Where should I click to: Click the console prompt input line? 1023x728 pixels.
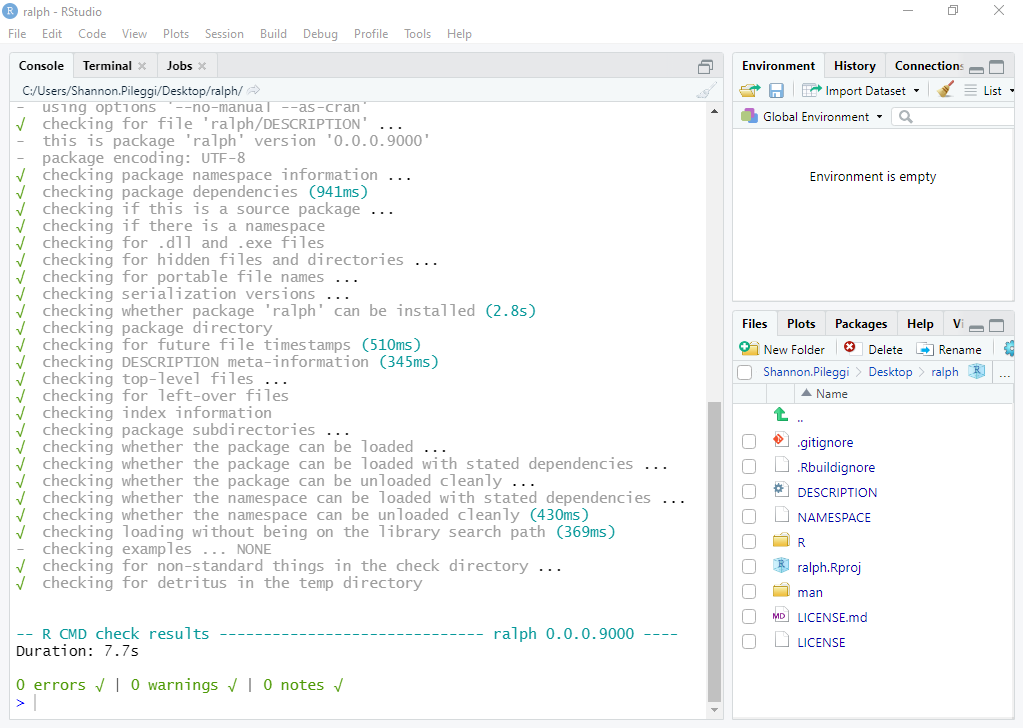[x=361, y=703]
